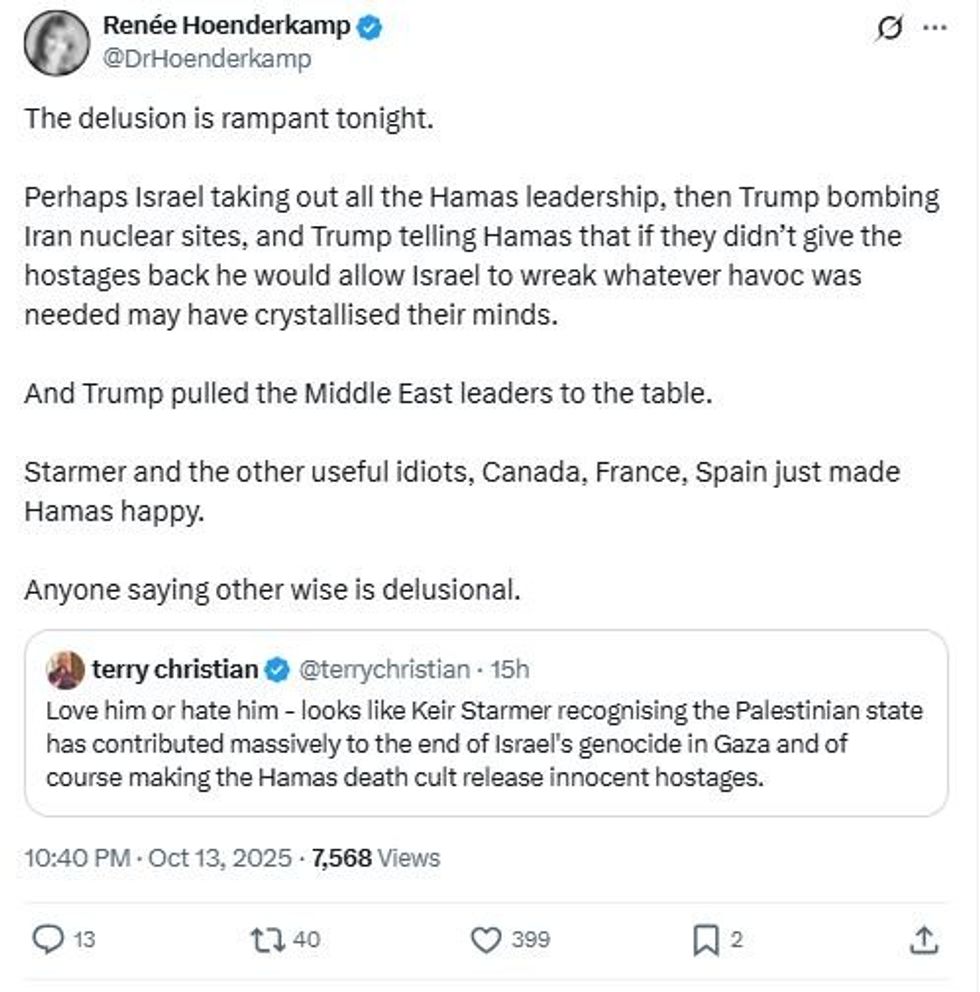Click the terry christian name in quote
The height and width of the screenshot is (992, 980).
[174, 670]
